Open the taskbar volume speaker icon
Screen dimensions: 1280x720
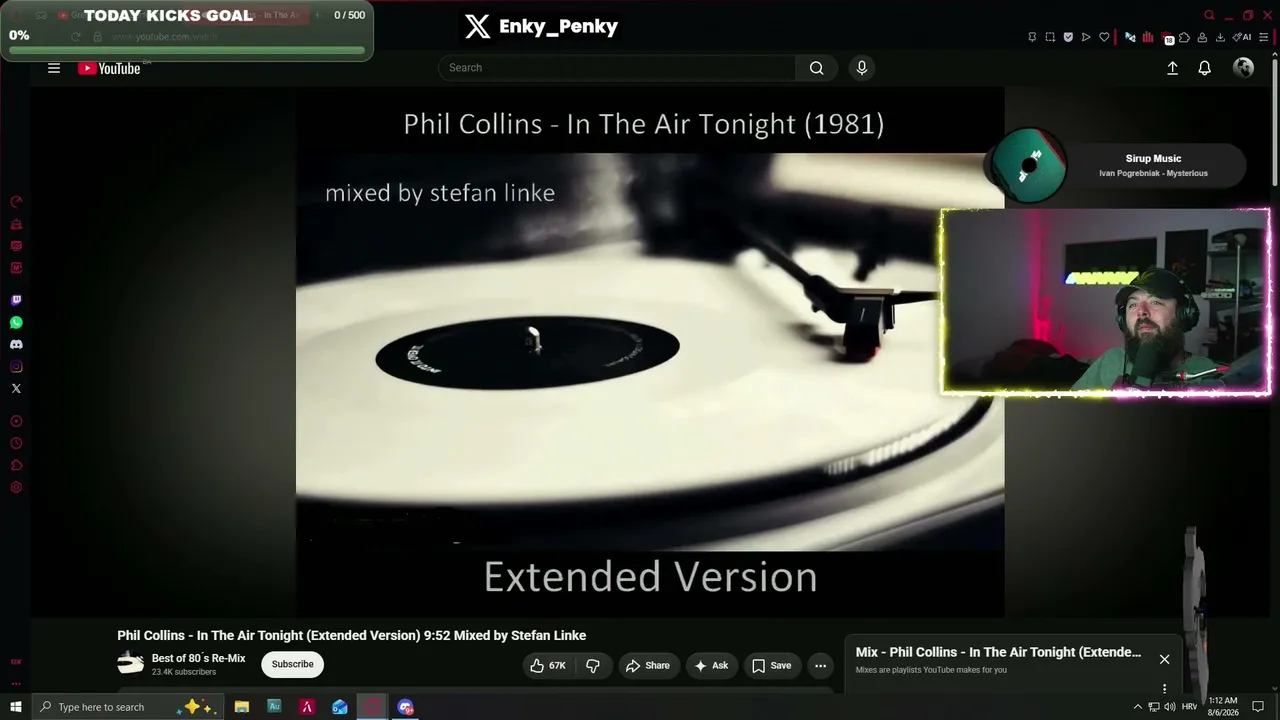pos(1170,707)
